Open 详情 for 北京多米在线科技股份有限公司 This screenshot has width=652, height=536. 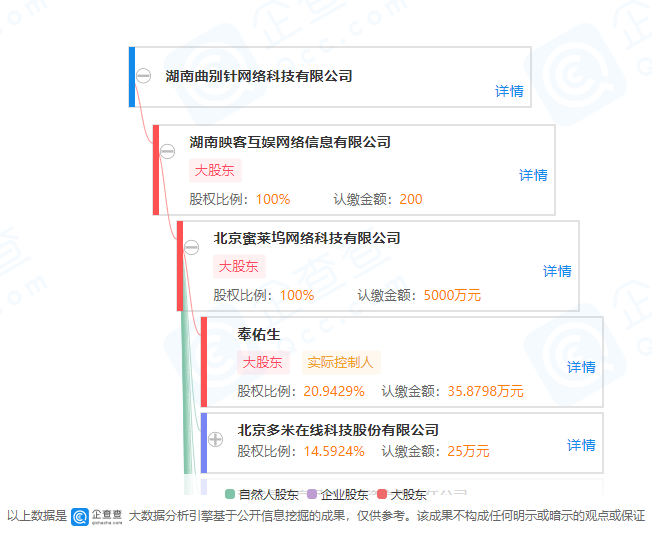click(x=581, y=445)
